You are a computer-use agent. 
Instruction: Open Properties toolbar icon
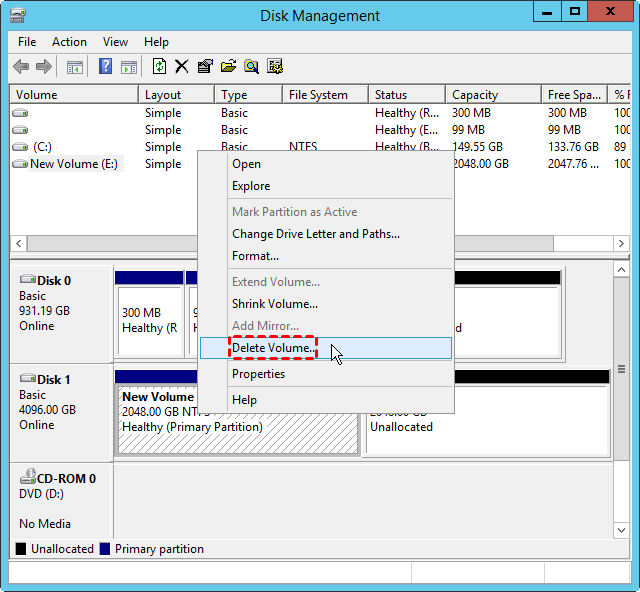click(x=205, y=66)
